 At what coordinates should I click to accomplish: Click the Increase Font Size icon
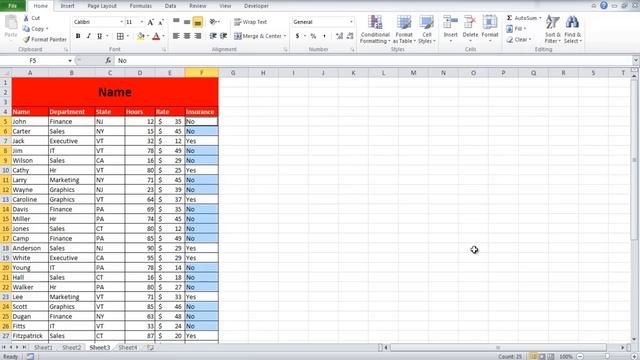(151, 22)
